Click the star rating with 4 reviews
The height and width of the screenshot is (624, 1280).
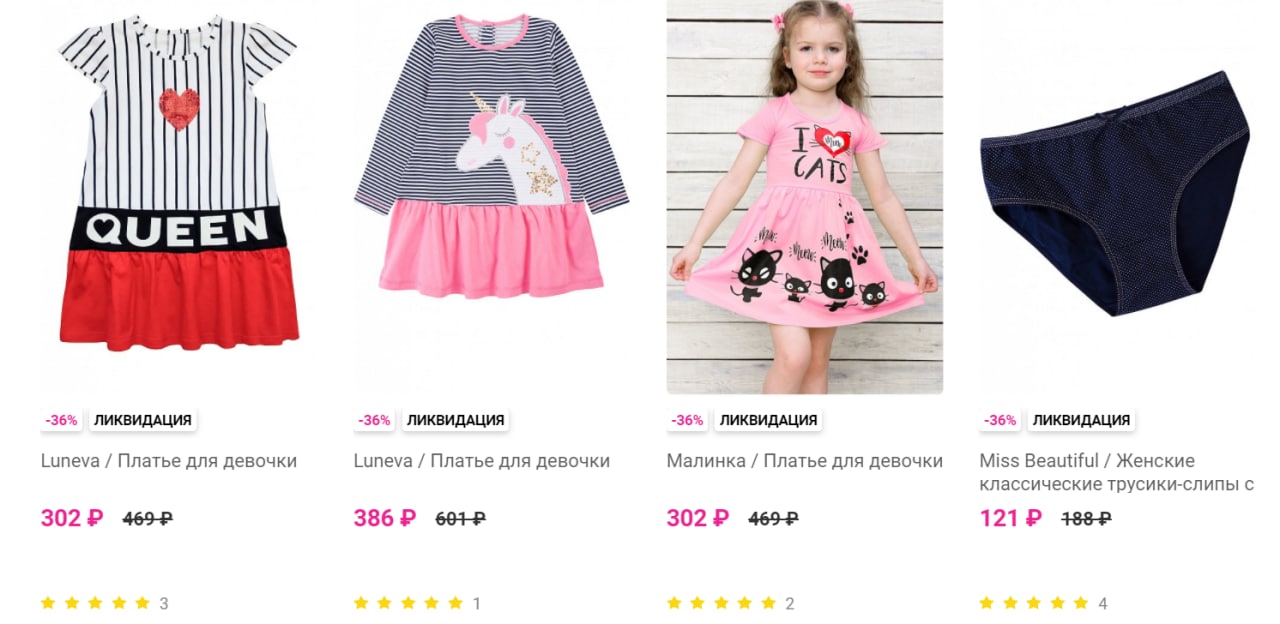tap(1044, 603)
